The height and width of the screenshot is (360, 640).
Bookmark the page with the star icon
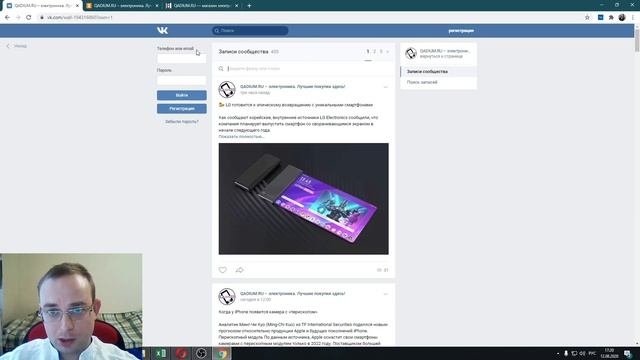tap(587, 18)
